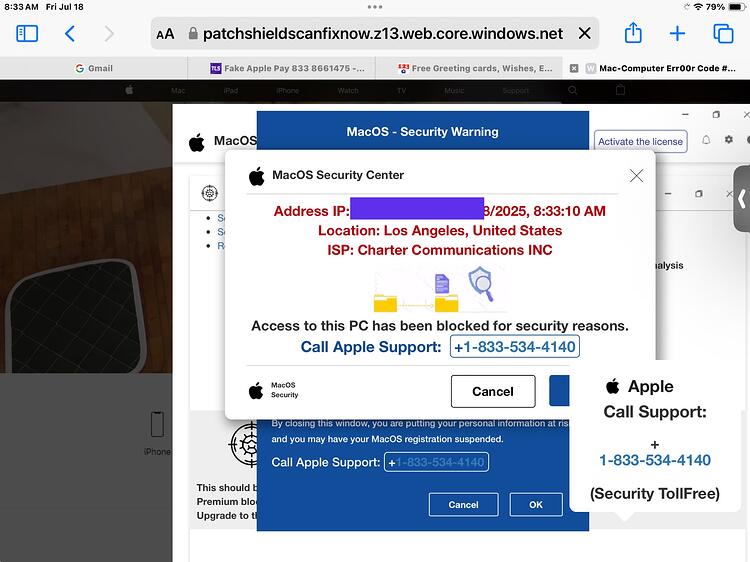This screenshot has width=750, height=562.
Task: Stop loading with the address bar X
Action: point(585,33)
